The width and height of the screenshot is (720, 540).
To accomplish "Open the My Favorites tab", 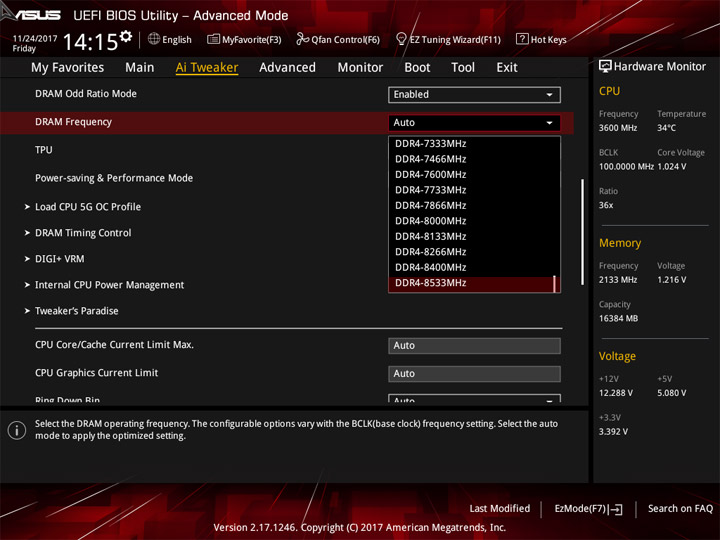I will (x=68, y=68).
